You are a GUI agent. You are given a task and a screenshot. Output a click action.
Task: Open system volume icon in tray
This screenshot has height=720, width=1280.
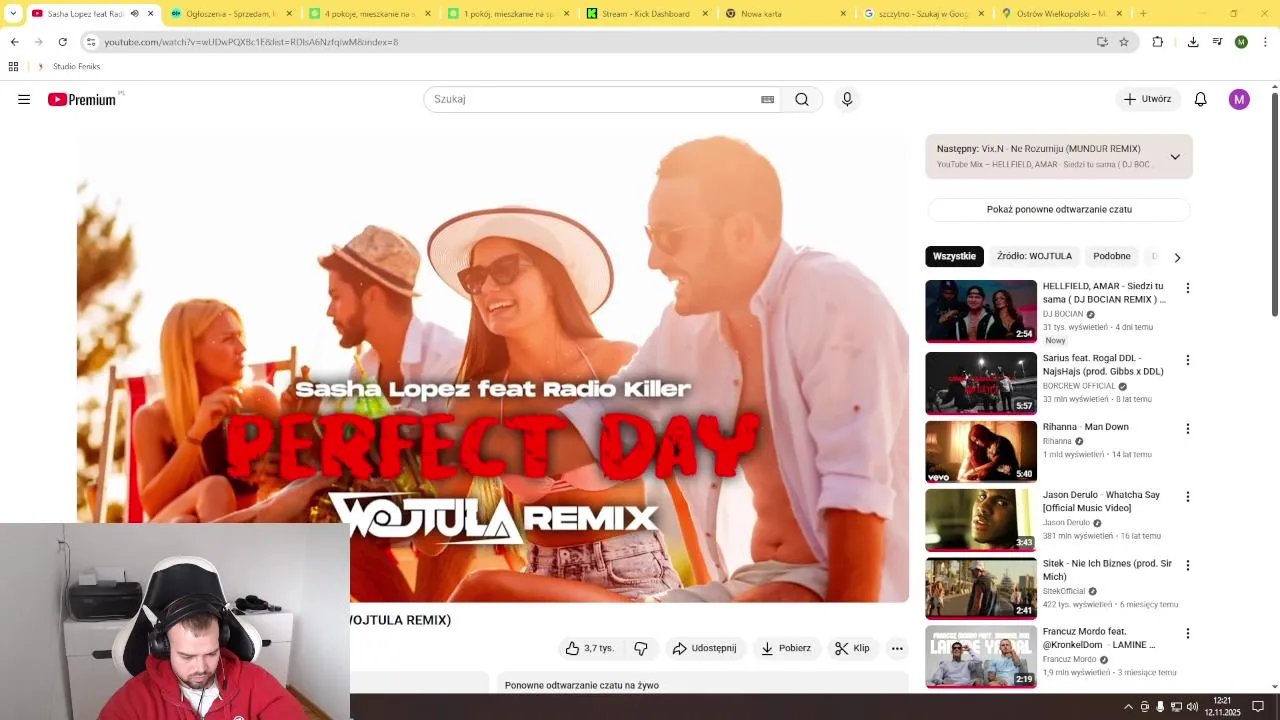[x=1192, y=707]
